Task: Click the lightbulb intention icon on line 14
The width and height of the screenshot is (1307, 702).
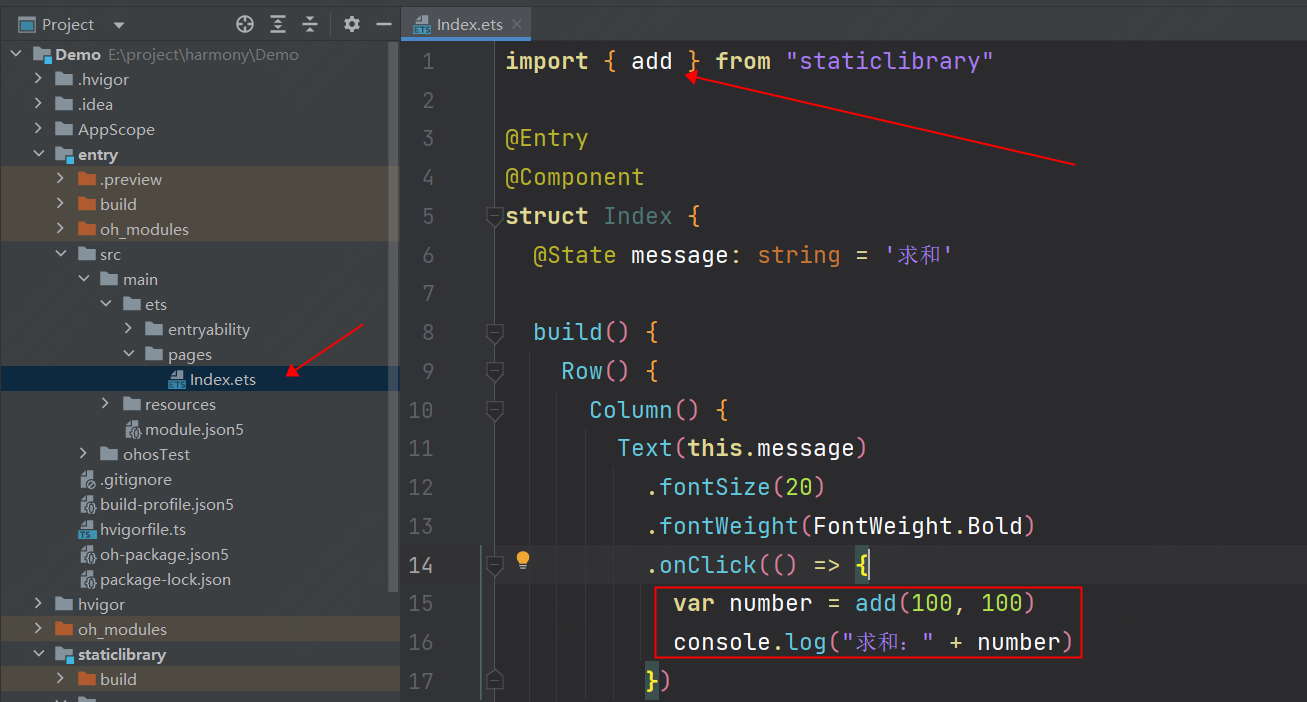Action: [522, 561]
